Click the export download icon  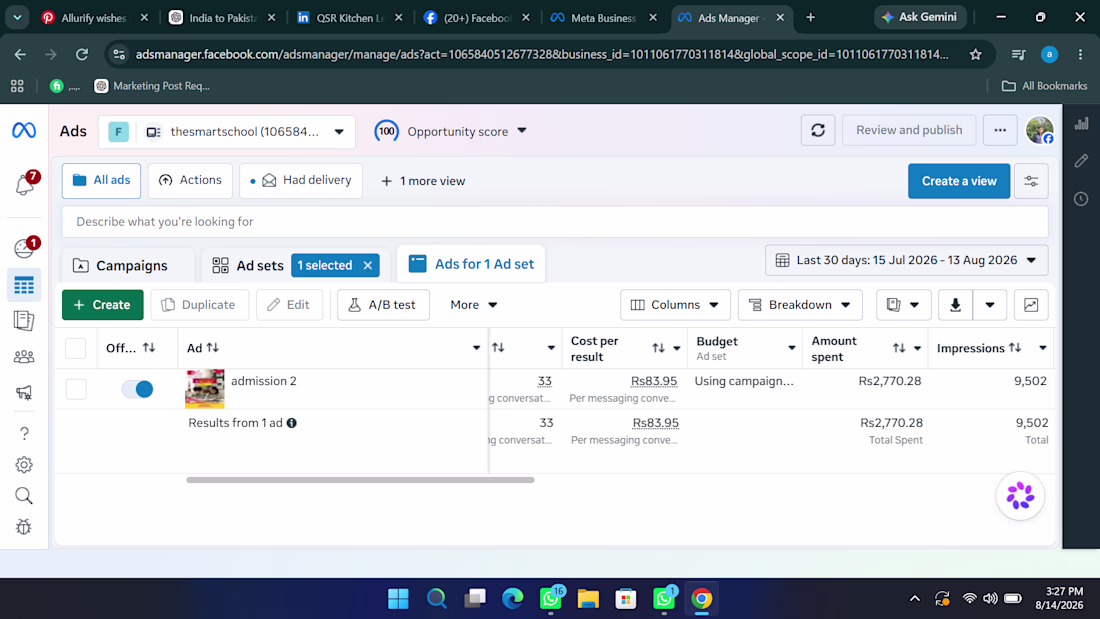tap(955, 305)
